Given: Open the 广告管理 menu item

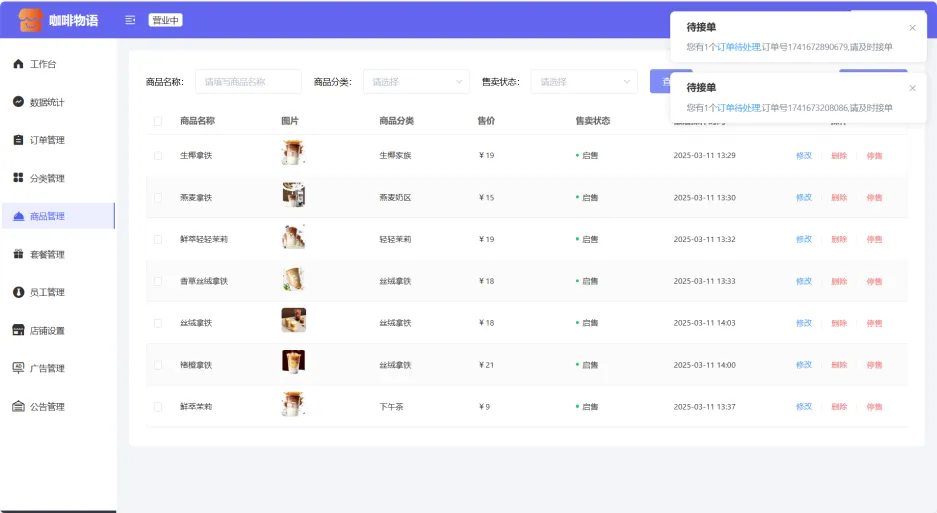Looking at the screenshot, I should pos(47,368).
